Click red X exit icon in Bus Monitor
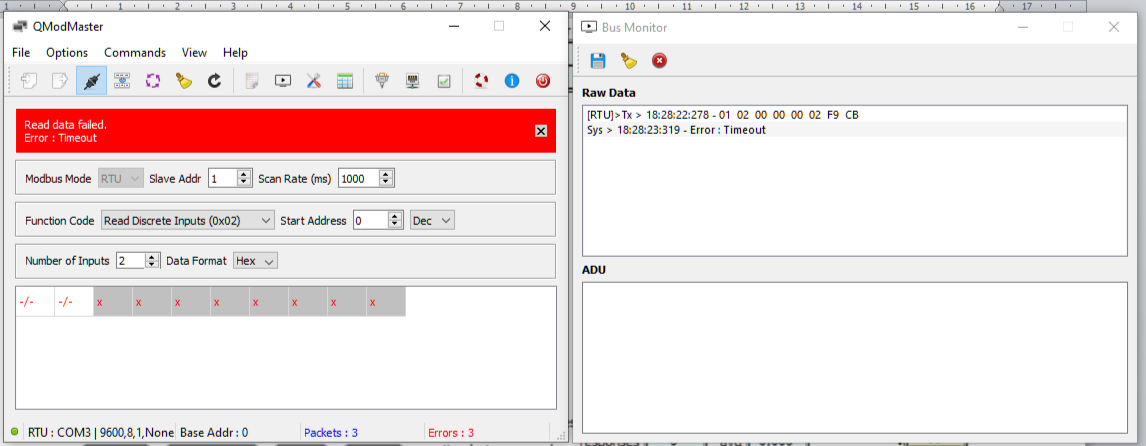This screenshot has height=446, width=1146. click(659, 61)
